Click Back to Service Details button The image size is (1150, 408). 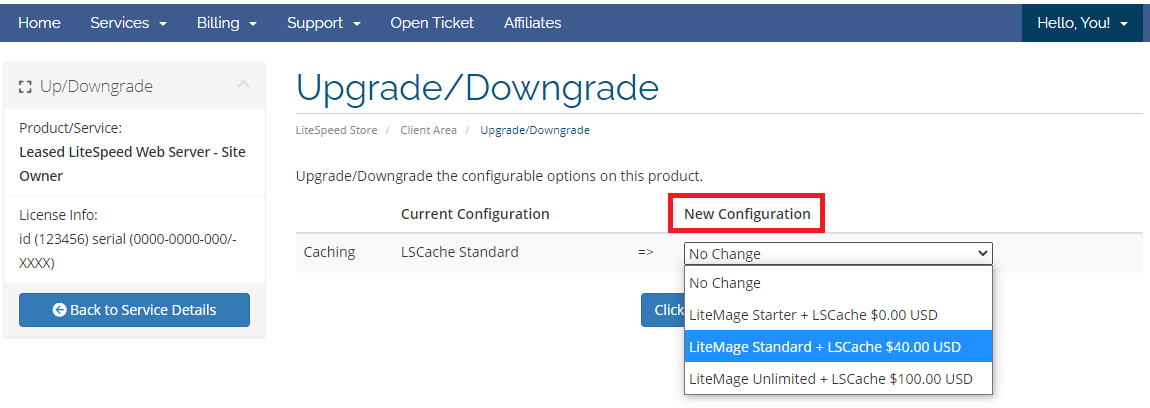(x=134, y=310)
